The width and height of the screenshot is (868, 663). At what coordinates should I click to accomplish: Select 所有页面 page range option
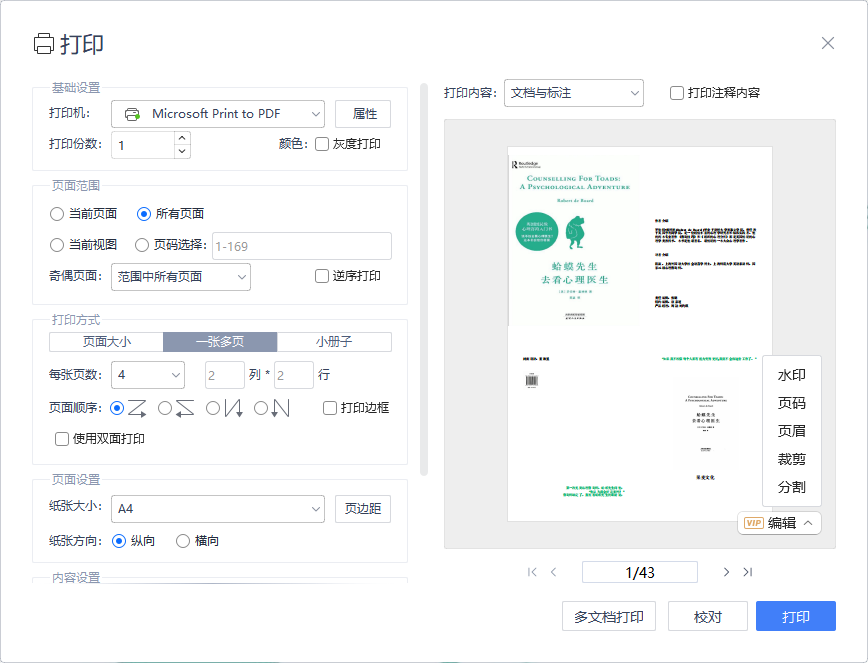[143, 214]
